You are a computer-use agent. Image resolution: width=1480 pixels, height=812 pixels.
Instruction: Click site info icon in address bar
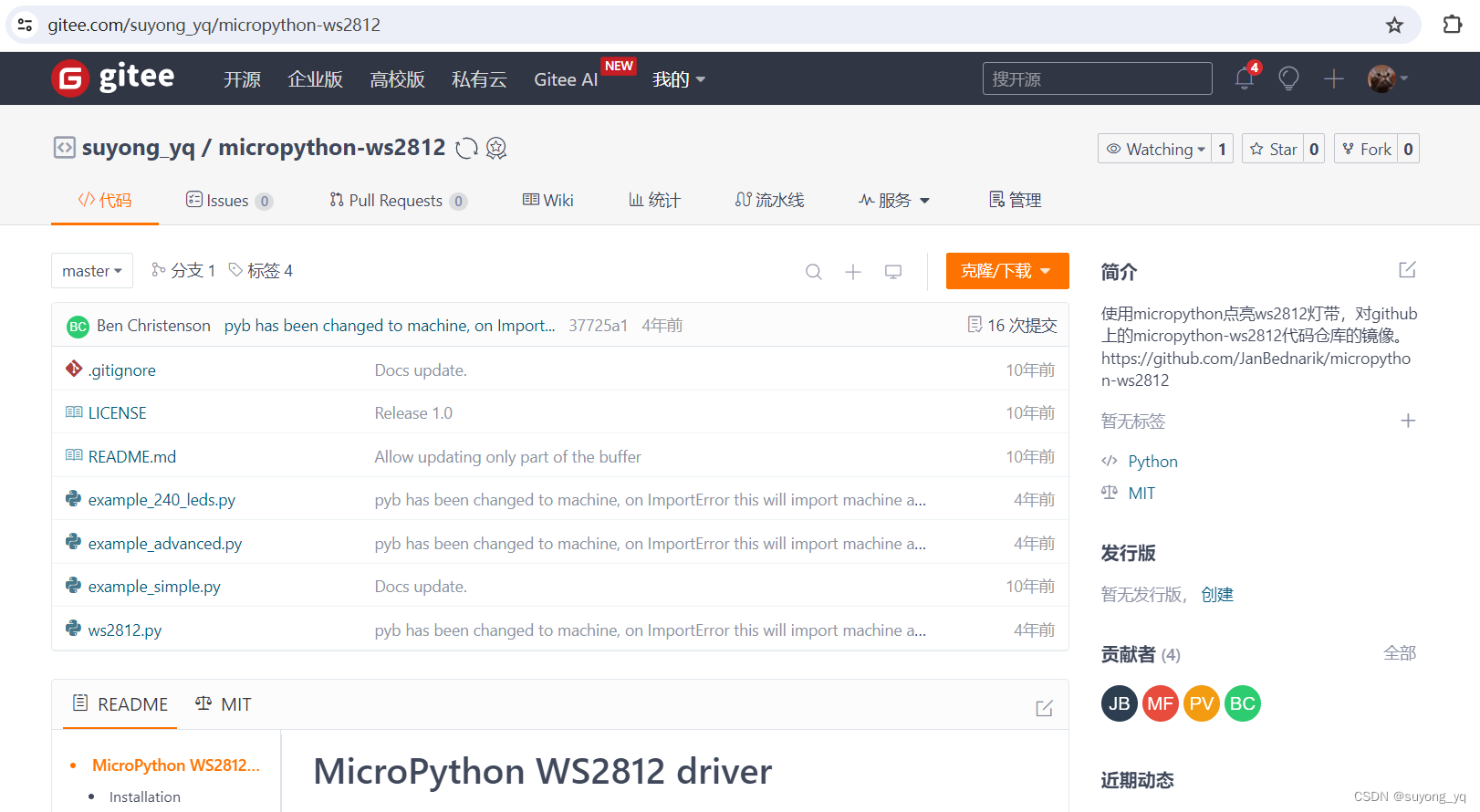25,25
